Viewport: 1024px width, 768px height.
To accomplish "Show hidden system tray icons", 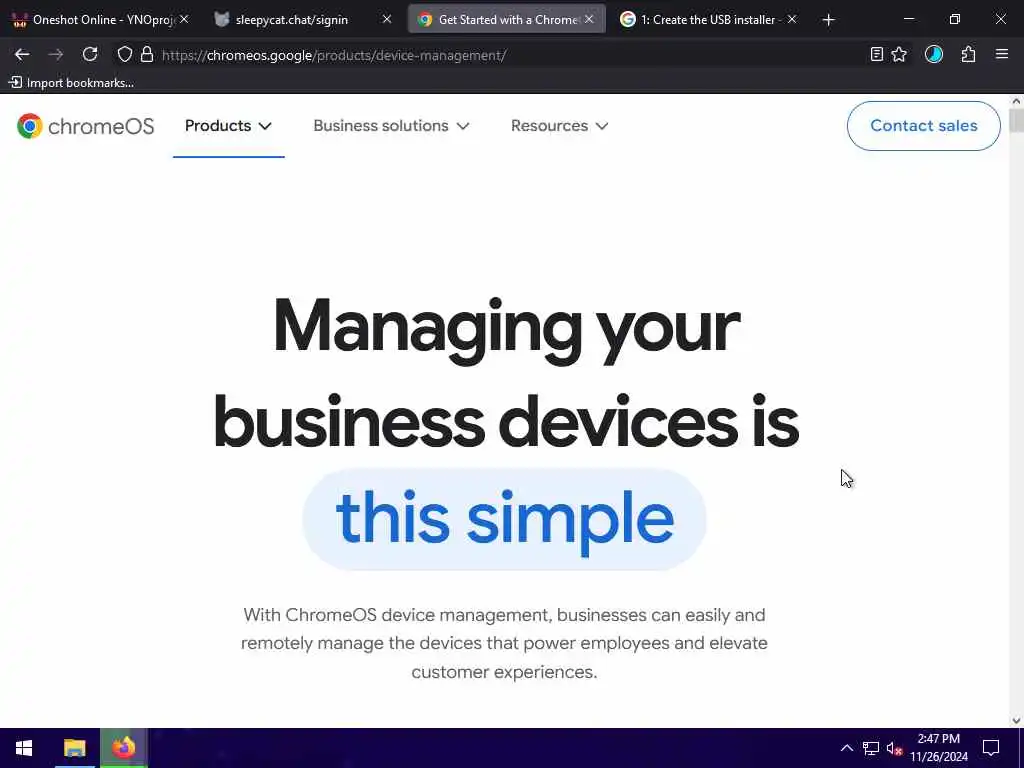I will coord(846,748).
